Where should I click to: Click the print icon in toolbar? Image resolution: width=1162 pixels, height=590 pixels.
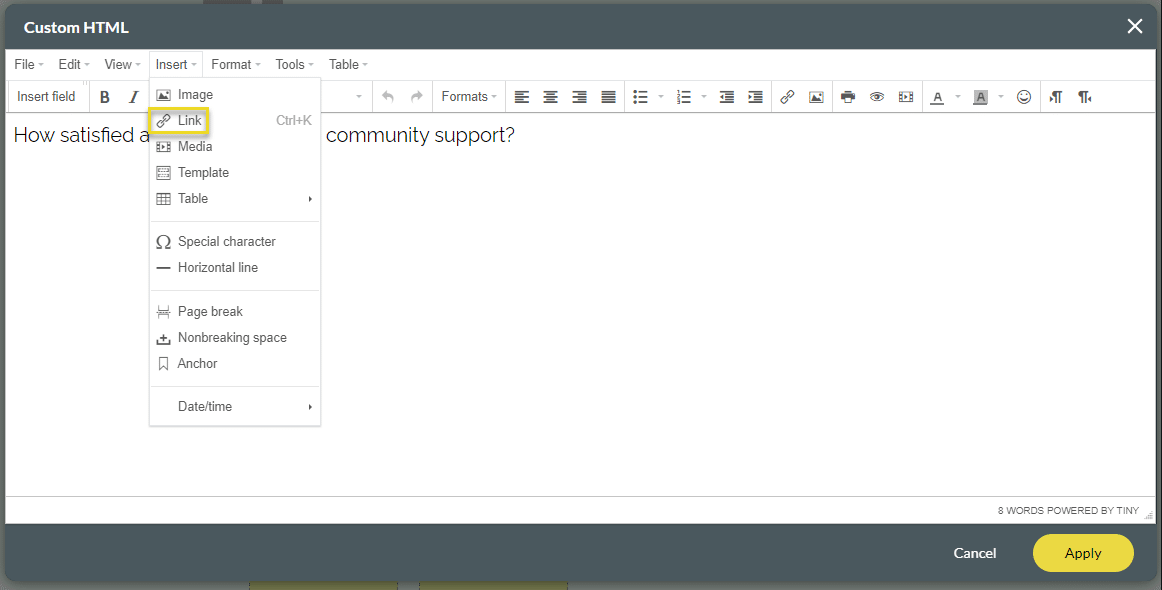coord(848,97)
